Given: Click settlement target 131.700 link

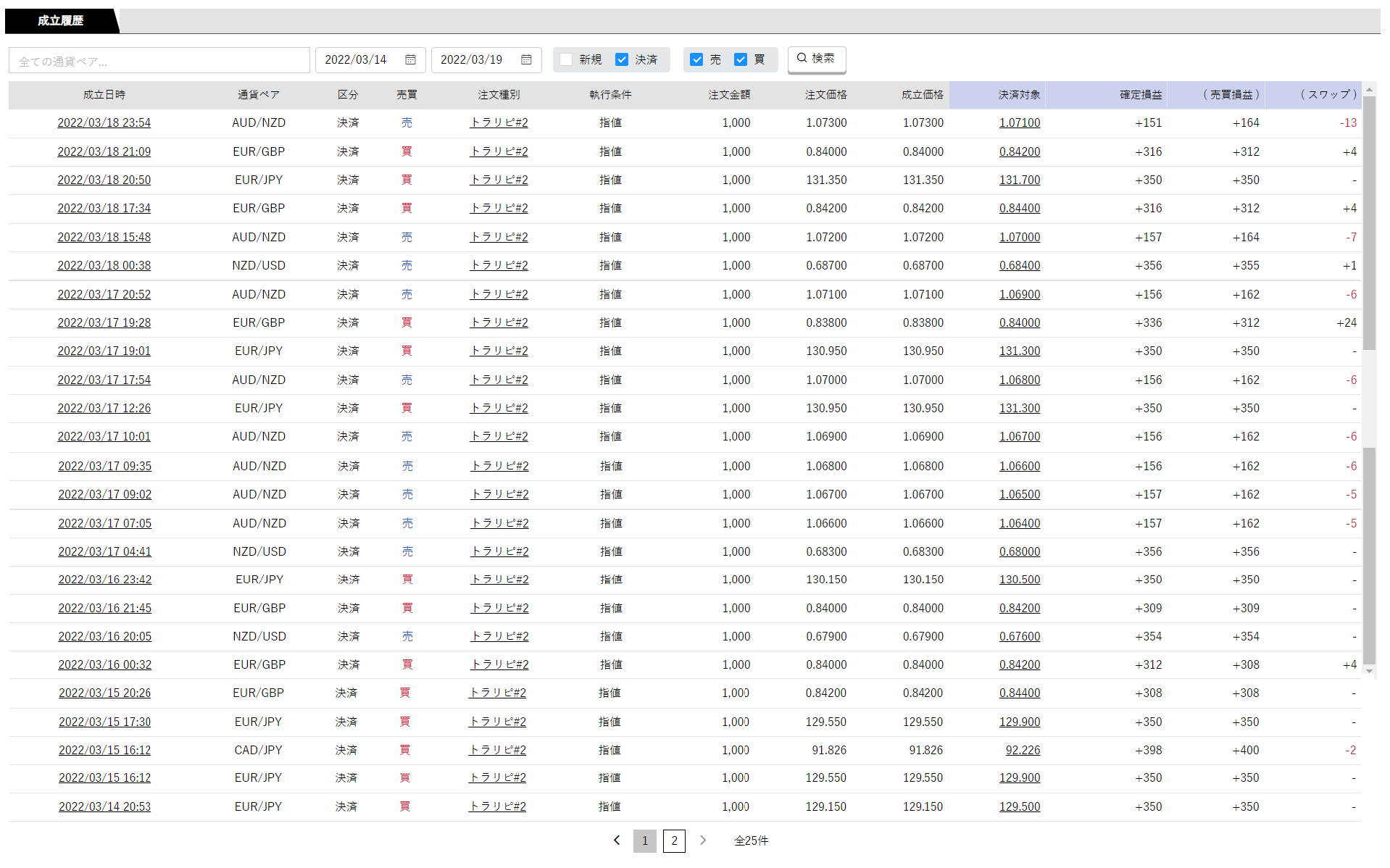Looking at the screenshot, I should (1020, 180).
